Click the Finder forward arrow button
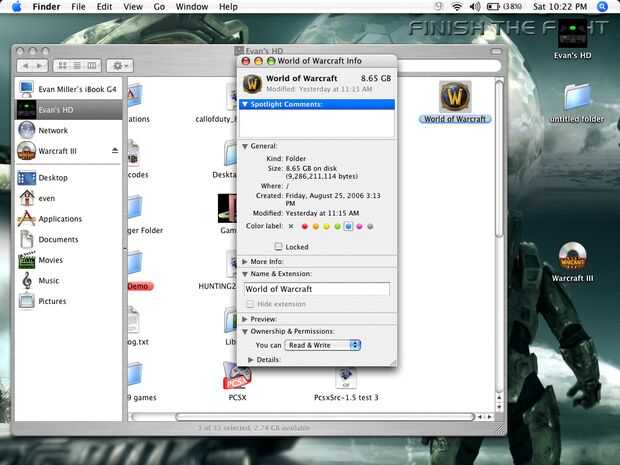The height and width of the screenshot is (465, 620). [x=40, y=66]
